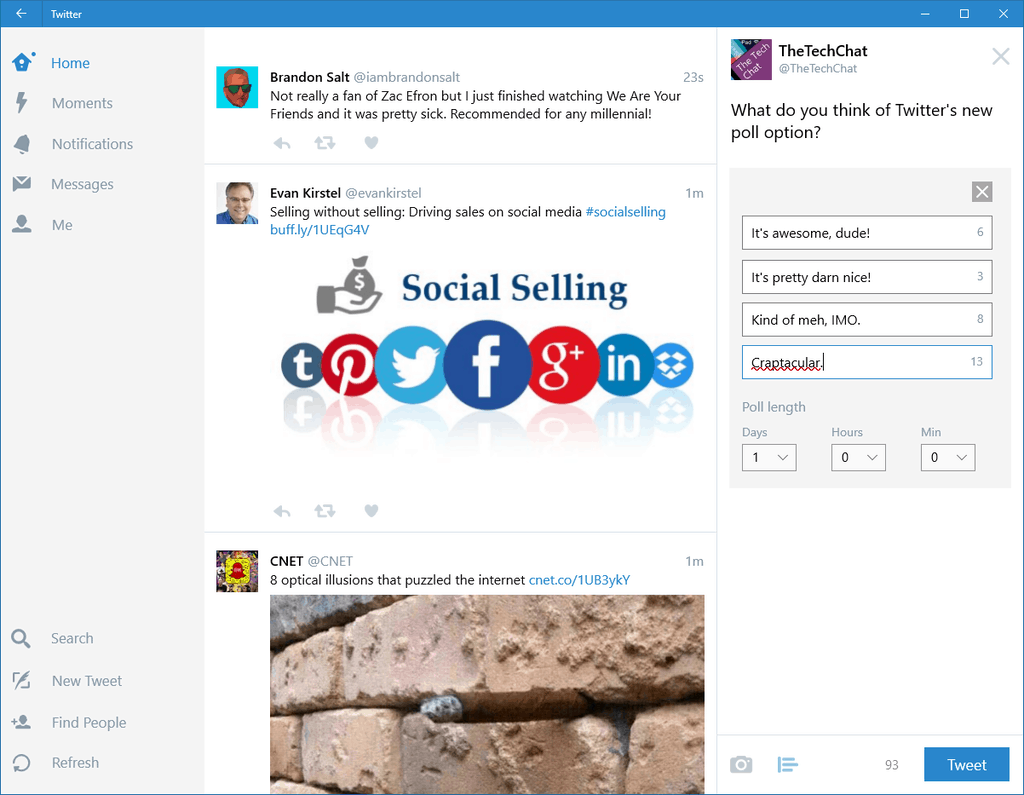Screen dimensions: 1024x795
Task: Choose Find People in the sidebar
Action: [89, 722]
